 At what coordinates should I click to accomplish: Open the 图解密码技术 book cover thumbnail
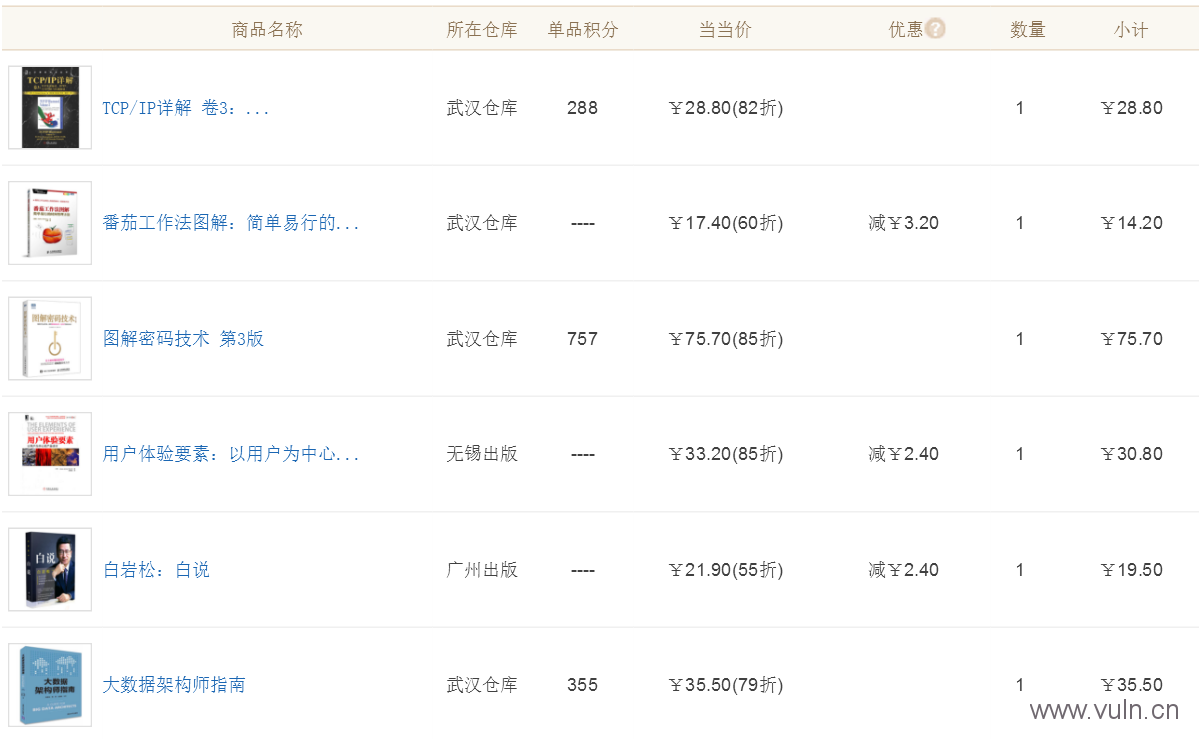coord(50,338)
